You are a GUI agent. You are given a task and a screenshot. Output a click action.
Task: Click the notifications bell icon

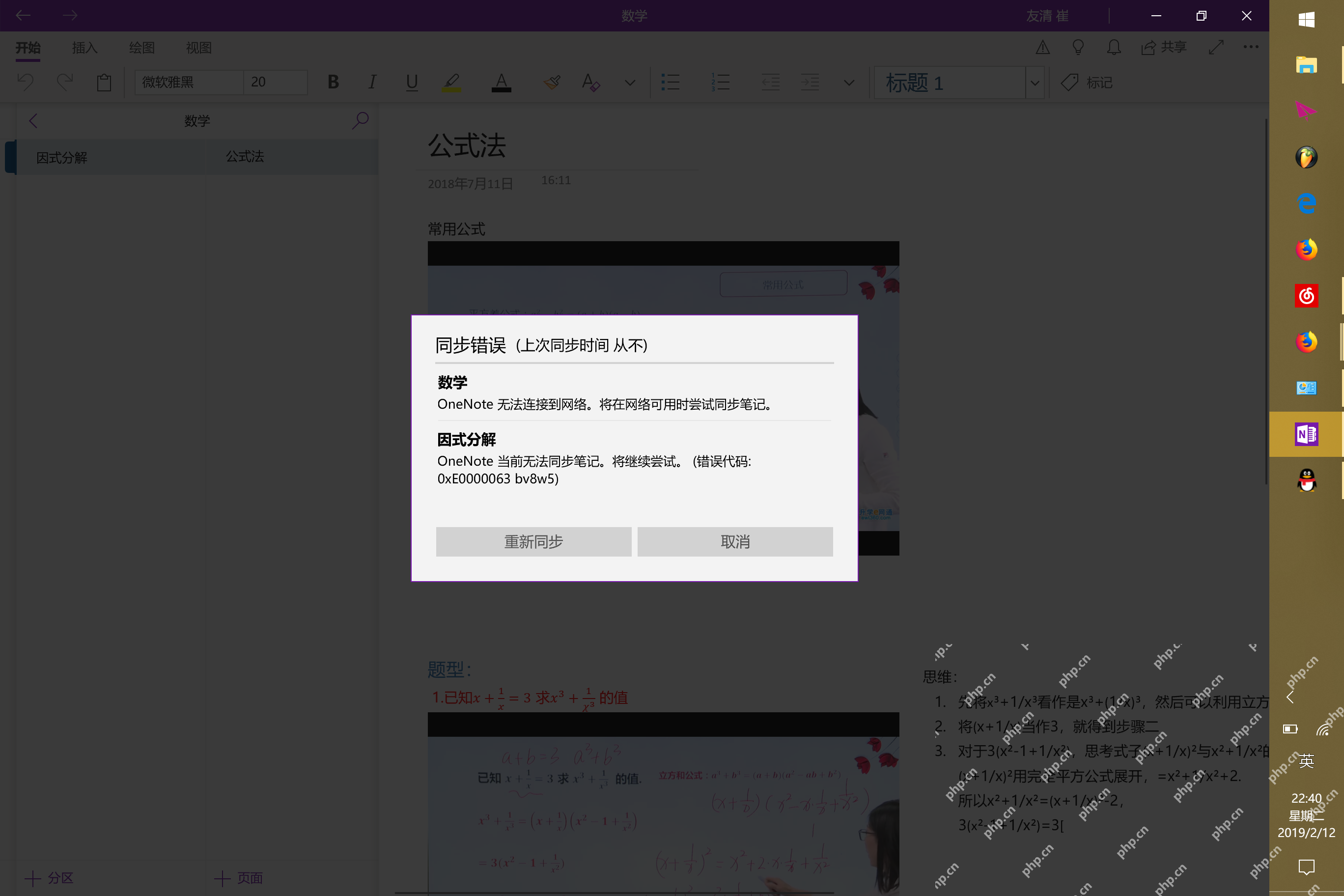click(1114, 48)
